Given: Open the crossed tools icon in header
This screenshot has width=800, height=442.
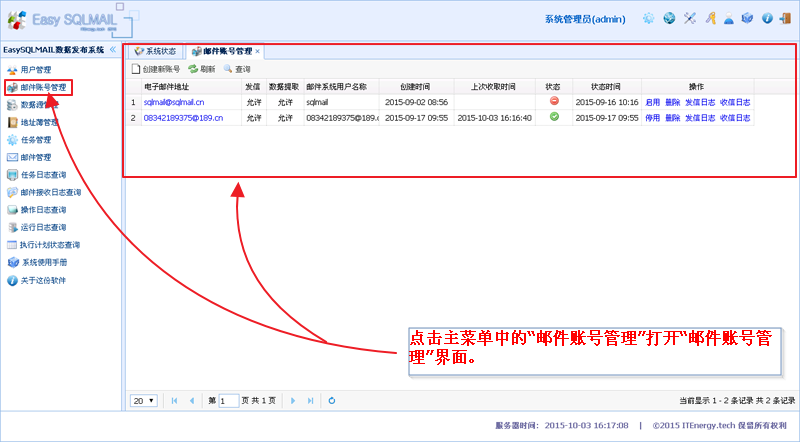Looking at the screenshot, I should (690, 19).
